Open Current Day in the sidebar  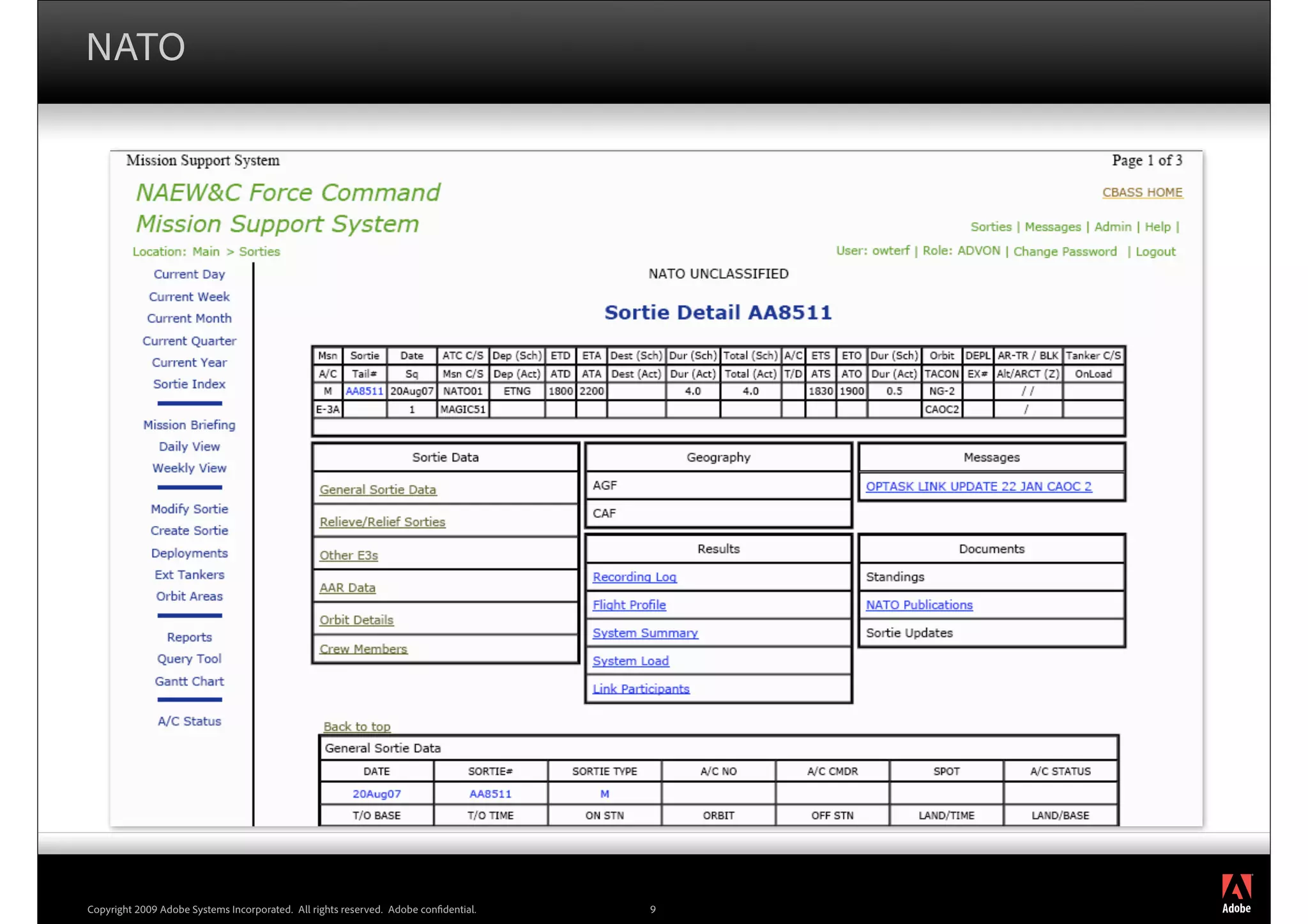(x=189, y=274)
